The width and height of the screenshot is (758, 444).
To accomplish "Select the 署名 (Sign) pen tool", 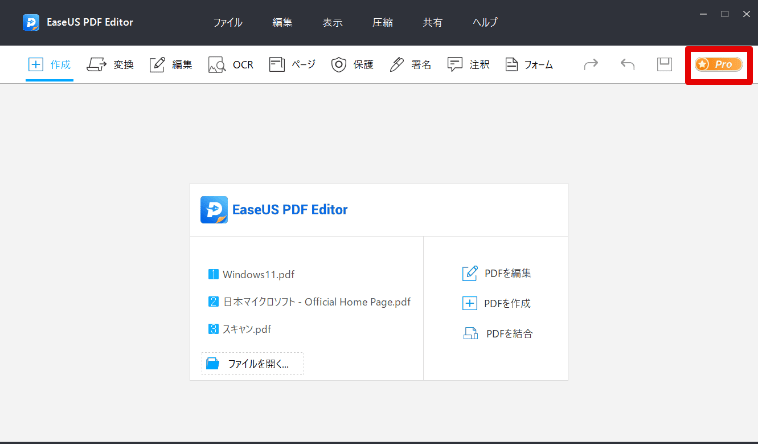I will [x=410, y=64].
